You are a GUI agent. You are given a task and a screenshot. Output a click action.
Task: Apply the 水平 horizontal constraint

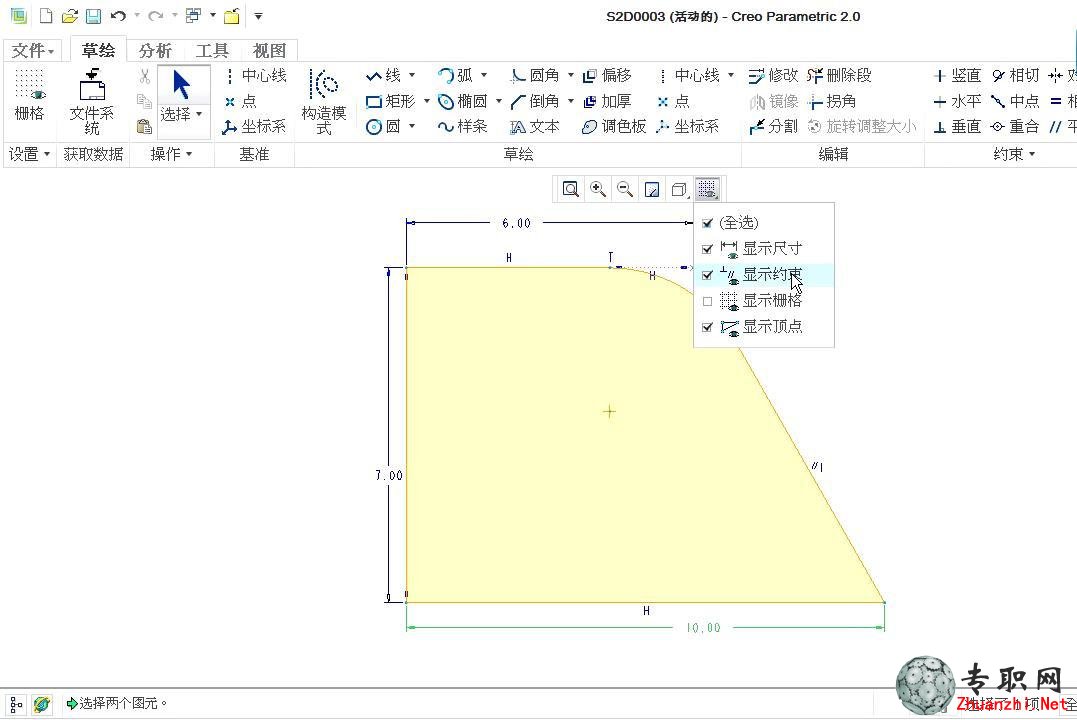[957, 102]
